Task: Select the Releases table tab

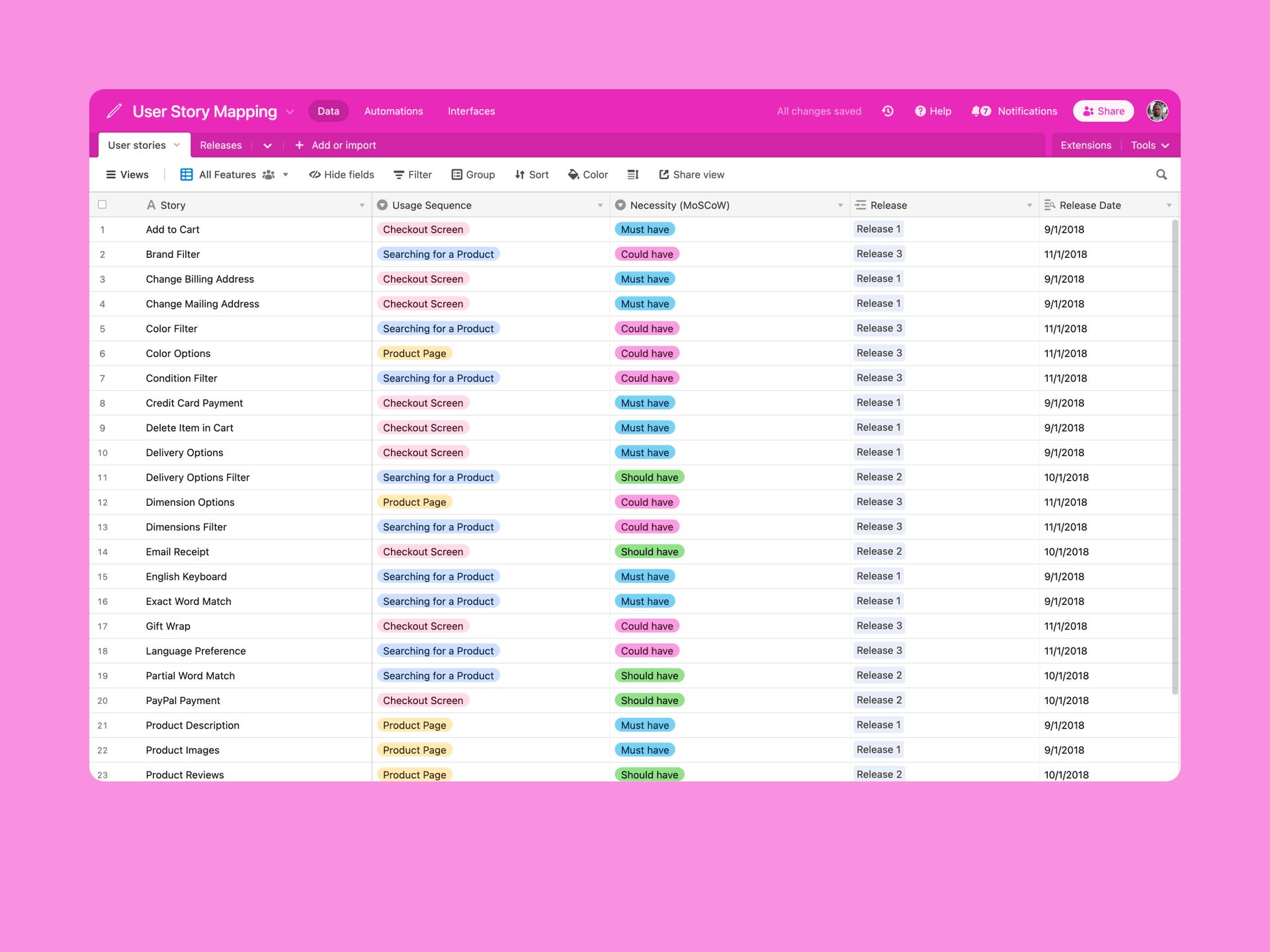Action: pos(220,145)
